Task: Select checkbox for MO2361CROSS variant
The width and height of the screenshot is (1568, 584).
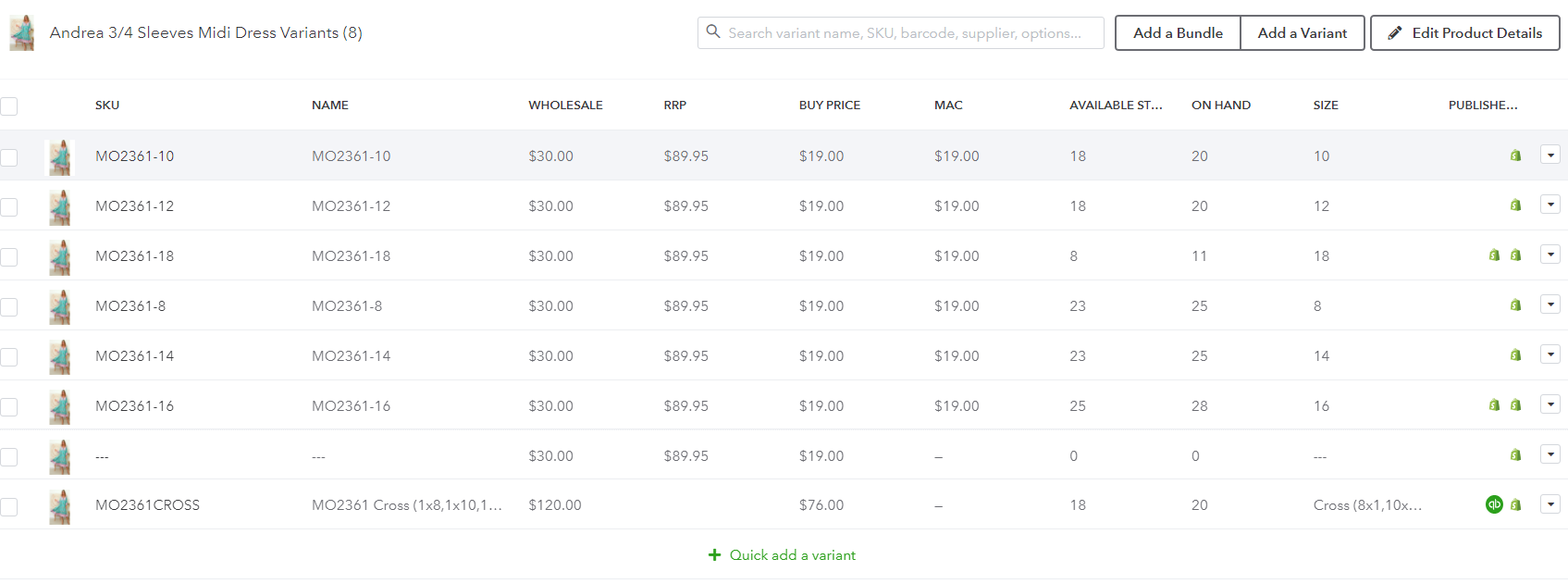Action: pyautogui.click(x=8, y=507)
